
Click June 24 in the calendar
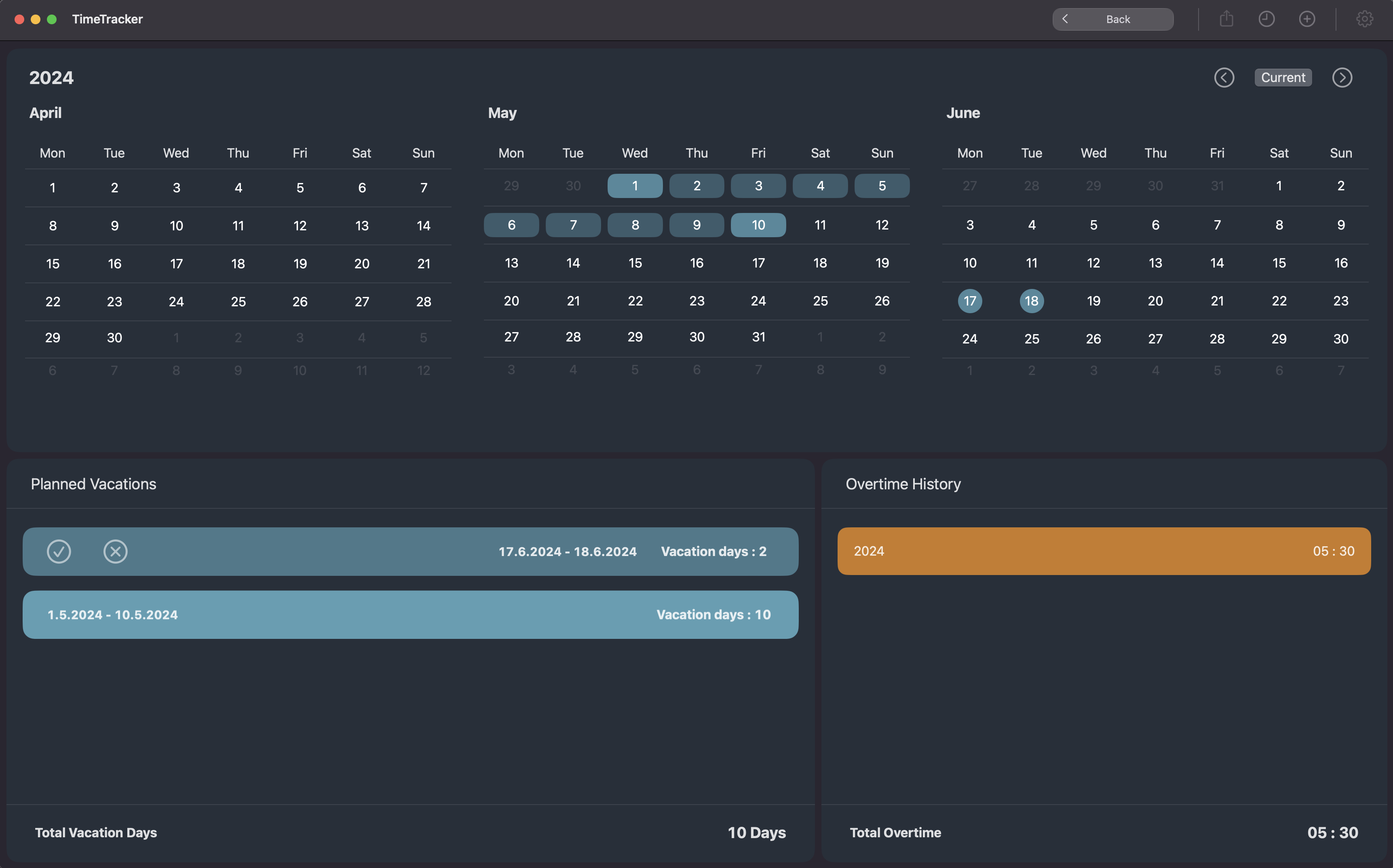[x=970, y=339]
